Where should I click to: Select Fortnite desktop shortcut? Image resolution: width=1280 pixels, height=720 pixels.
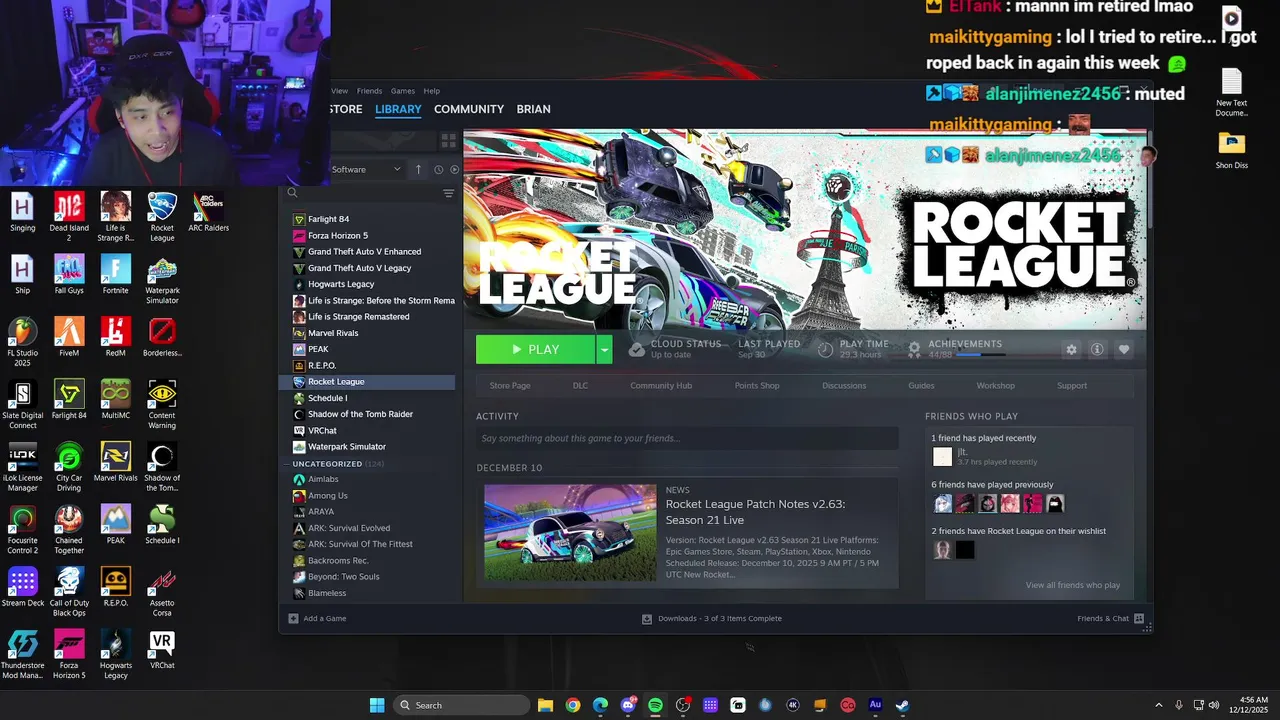coord(115,275)
